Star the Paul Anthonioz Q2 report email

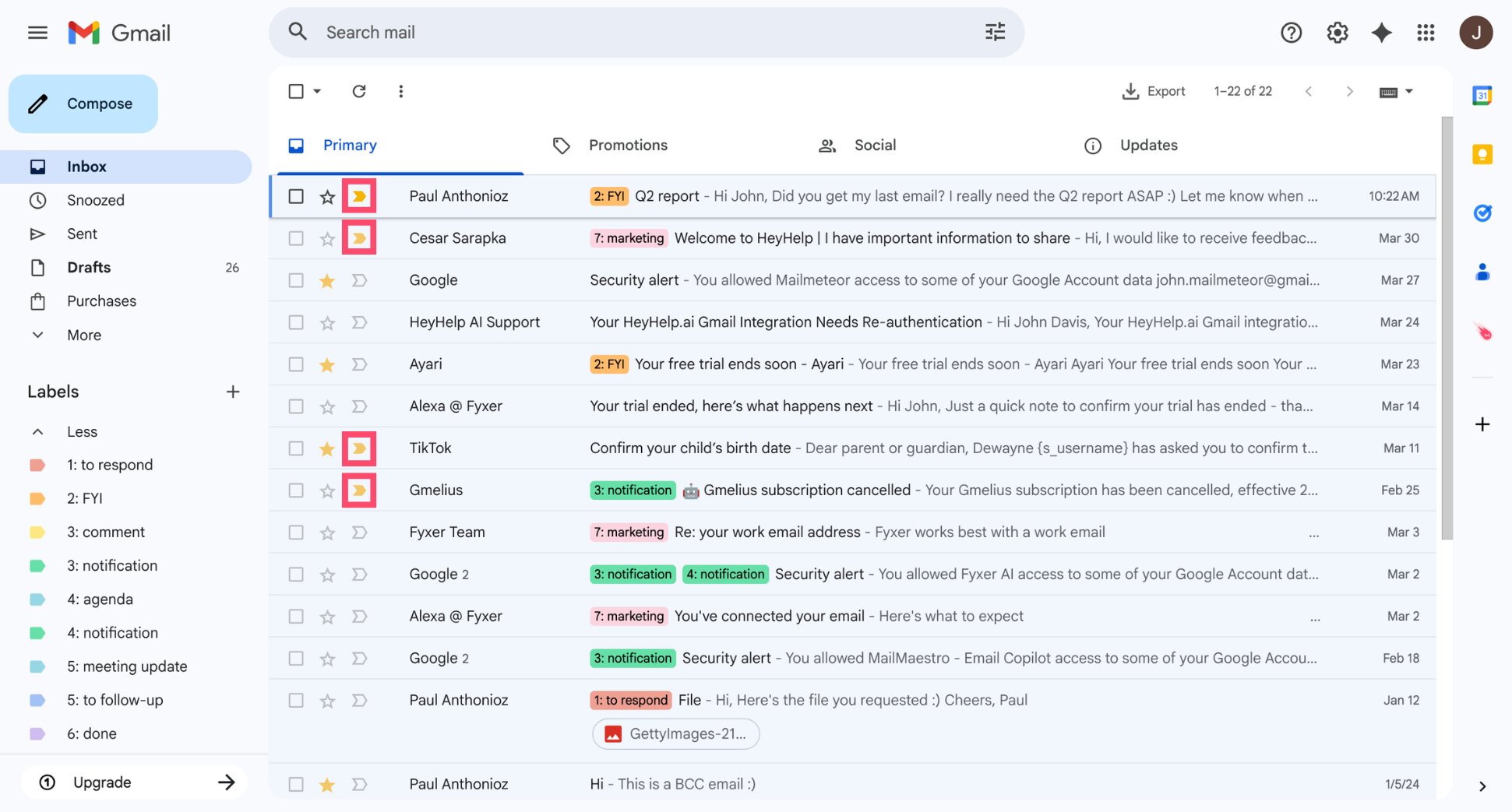tap(327, 197)
